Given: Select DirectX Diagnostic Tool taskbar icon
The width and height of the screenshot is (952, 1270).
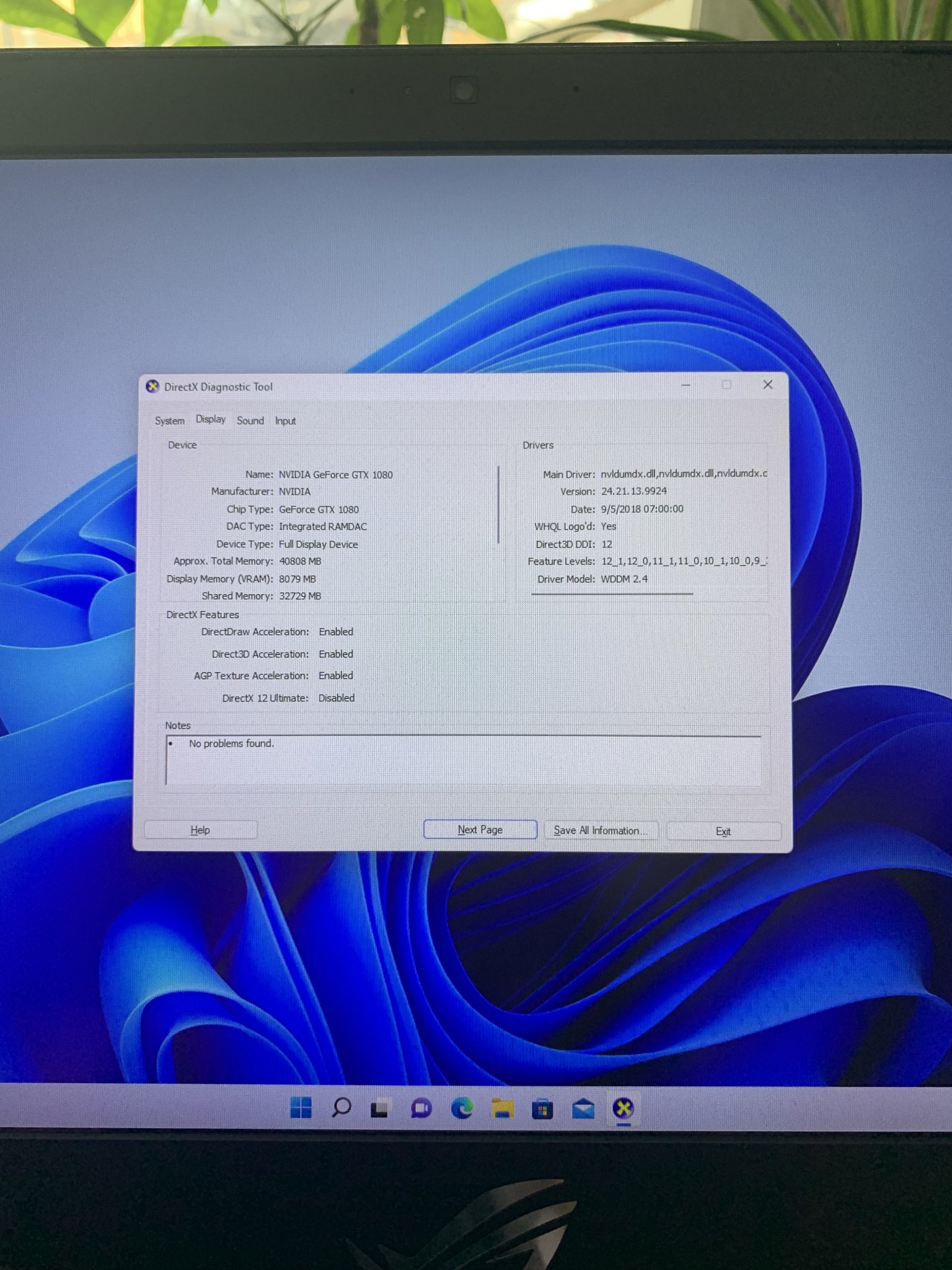Looking at the screenshot, I should pyautogui.click(x=624, y=1108).
